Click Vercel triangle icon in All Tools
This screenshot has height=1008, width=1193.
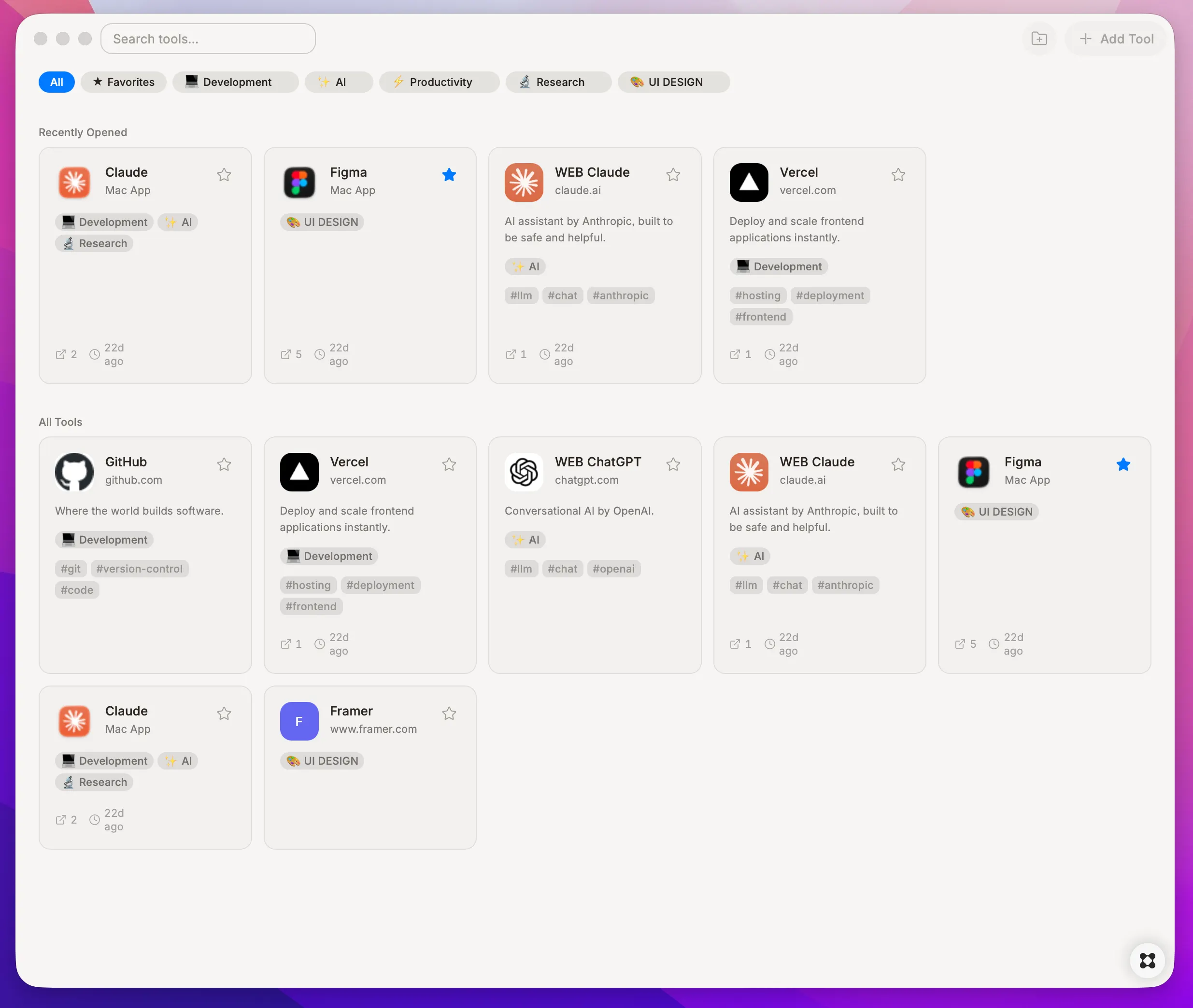click(299, 472)
